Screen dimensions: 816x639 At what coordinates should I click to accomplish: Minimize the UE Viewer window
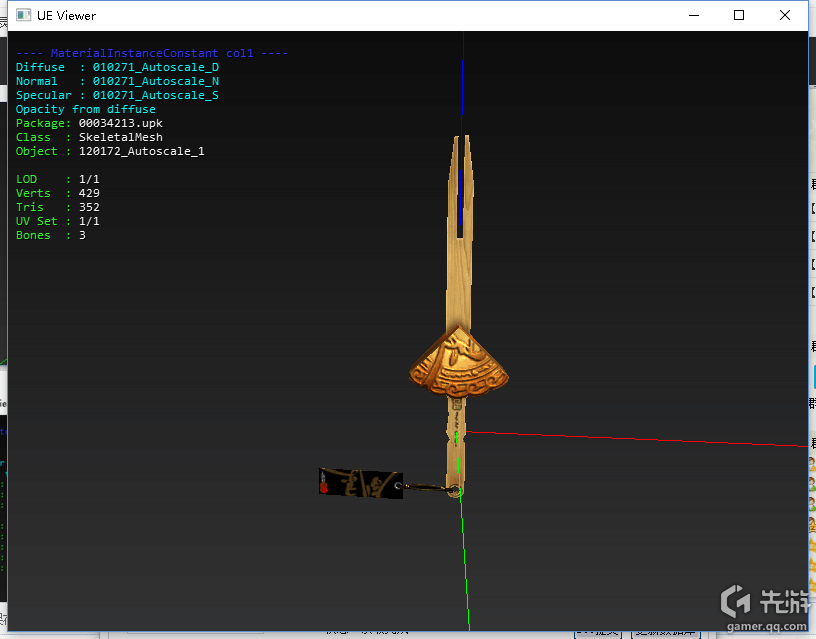[x=693, y=15]
